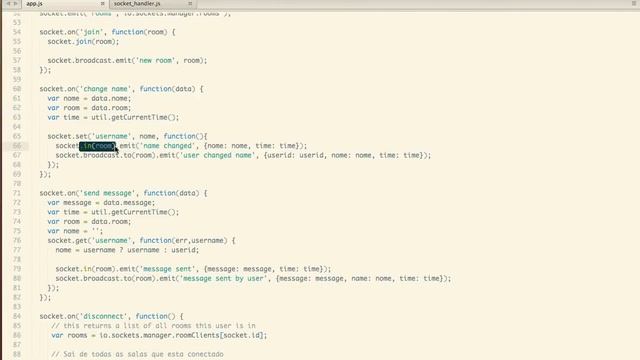Click the highlighted .in(room) selection on line 66
The height and width of the screenshot is (360, 640).
point(98,146)
